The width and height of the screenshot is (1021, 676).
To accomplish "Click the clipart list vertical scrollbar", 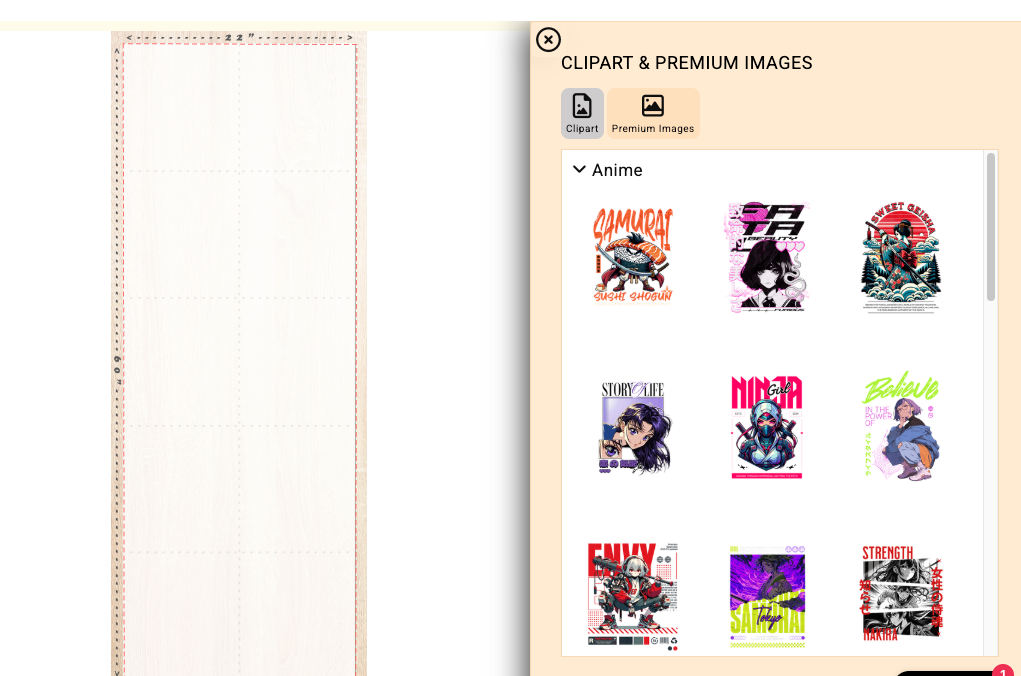I will [991, 227].
